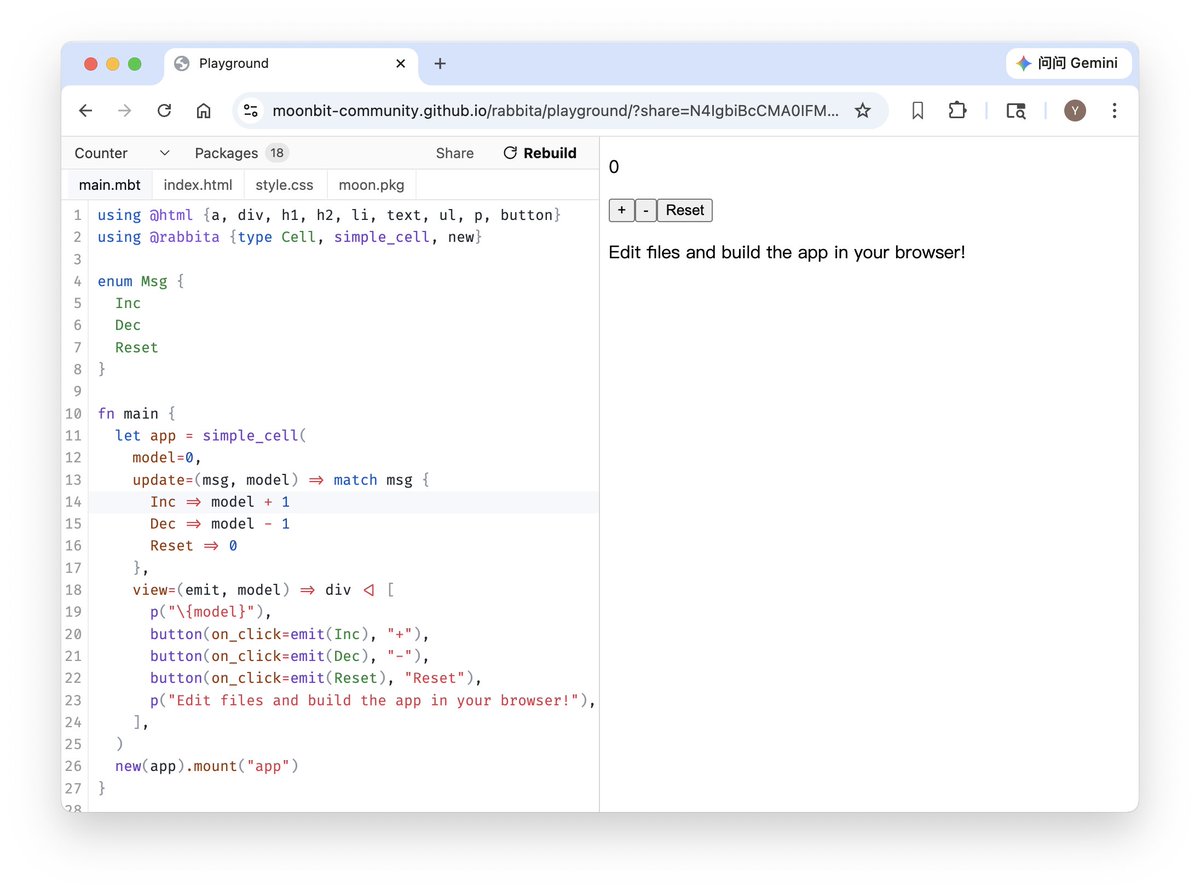Click the macOS green fullscreen window button
1200x893 pixels.
[x=134, y=64]
